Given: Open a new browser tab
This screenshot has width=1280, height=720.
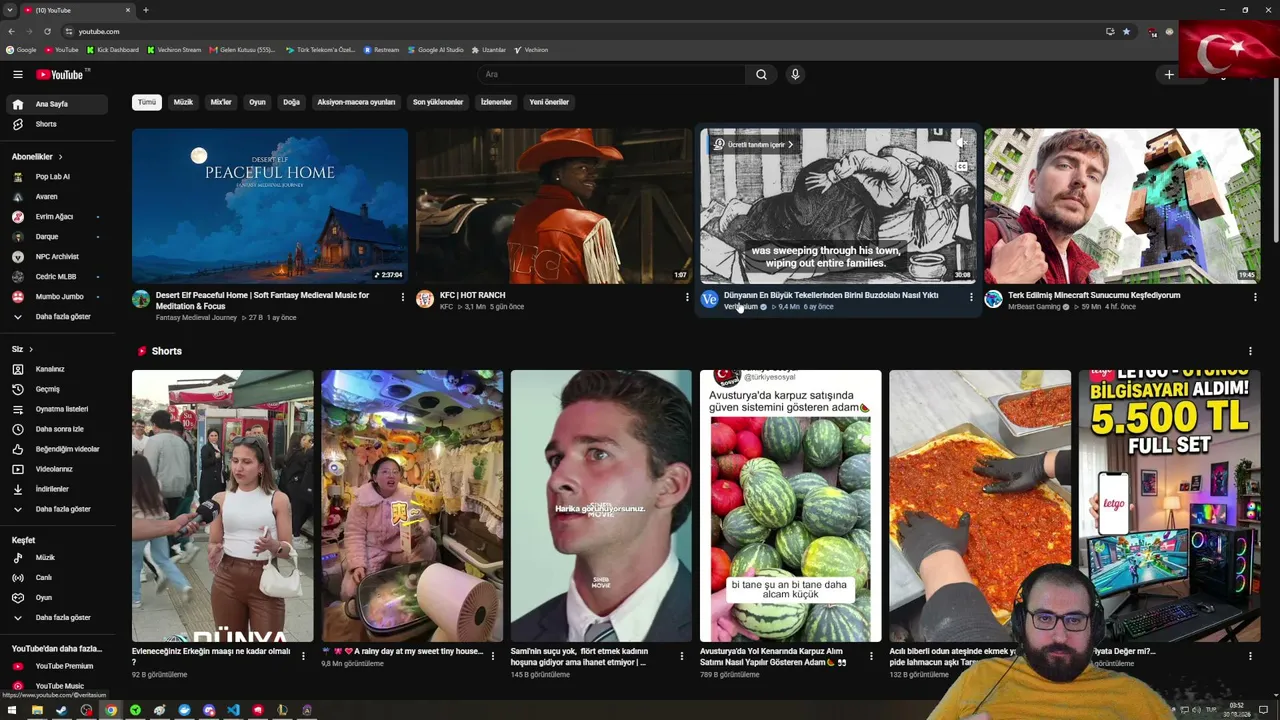Looking at the screenshot, I should [x=146, y=10].
